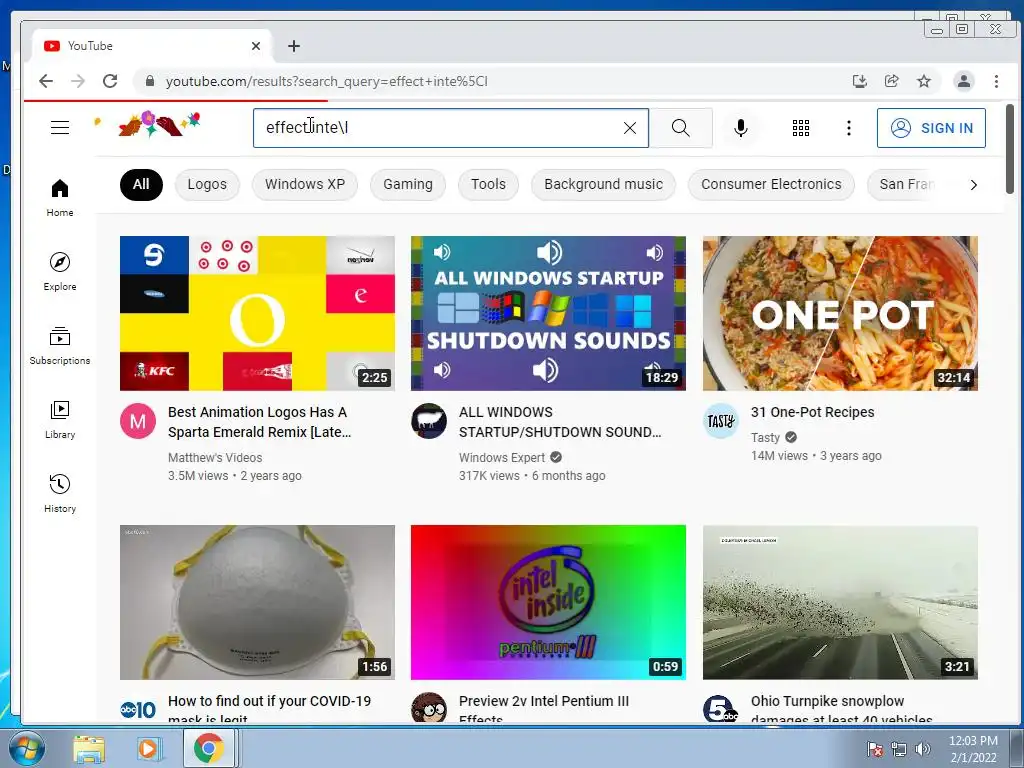Click the install app icon in address bar
1024x768 pixels.
pos(859,81)
